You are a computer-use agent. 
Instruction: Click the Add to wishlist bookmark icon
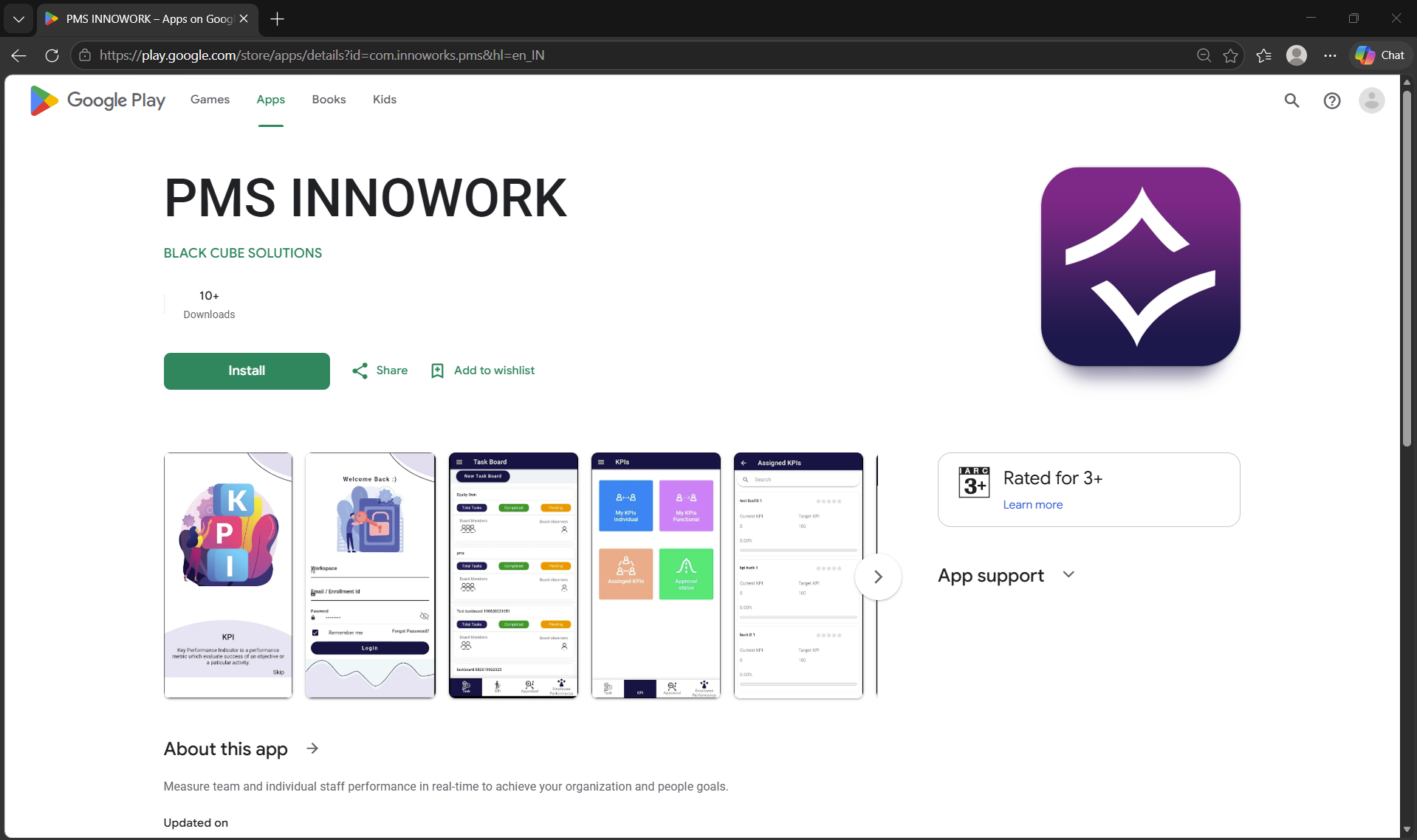click(x=437, y=371)
